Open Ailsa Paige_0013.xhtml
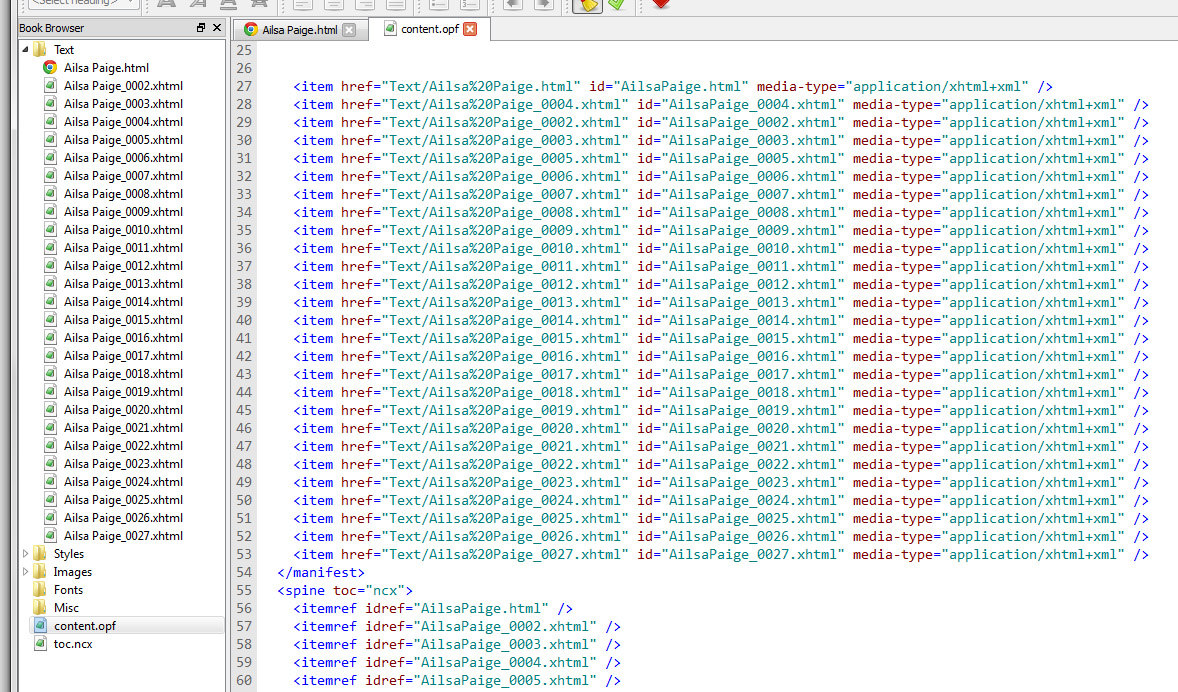1178x692 pixels. 123,284
